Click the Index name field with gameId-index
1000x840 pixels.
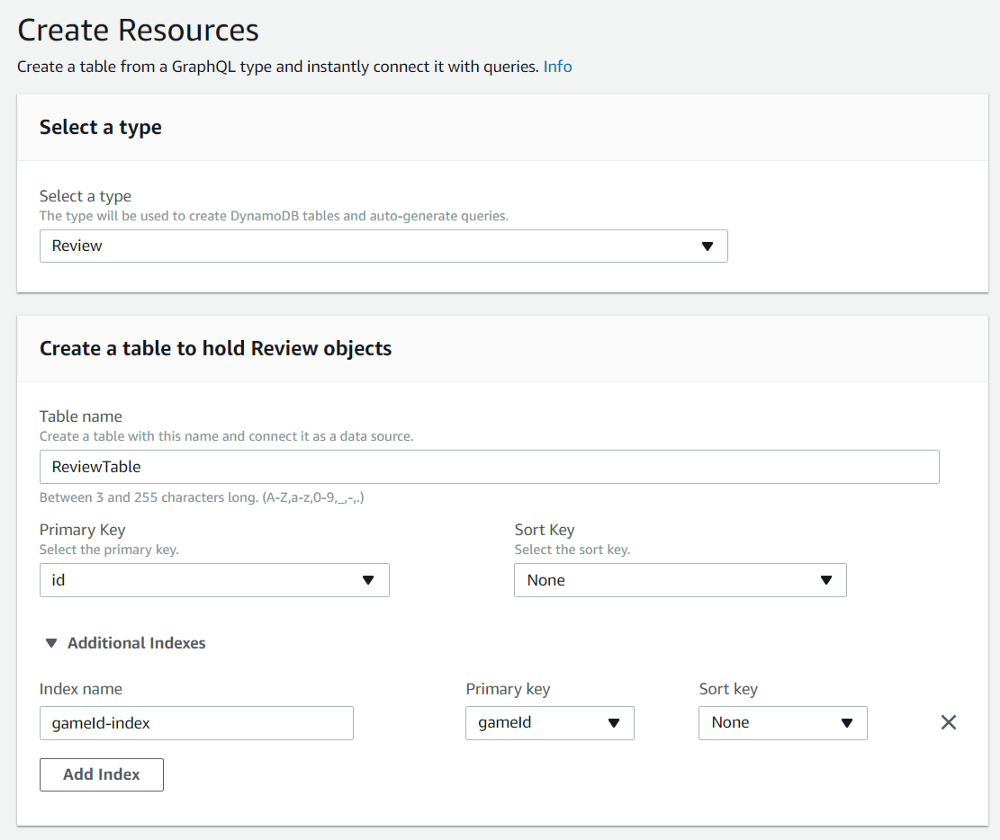pos(196,723)
